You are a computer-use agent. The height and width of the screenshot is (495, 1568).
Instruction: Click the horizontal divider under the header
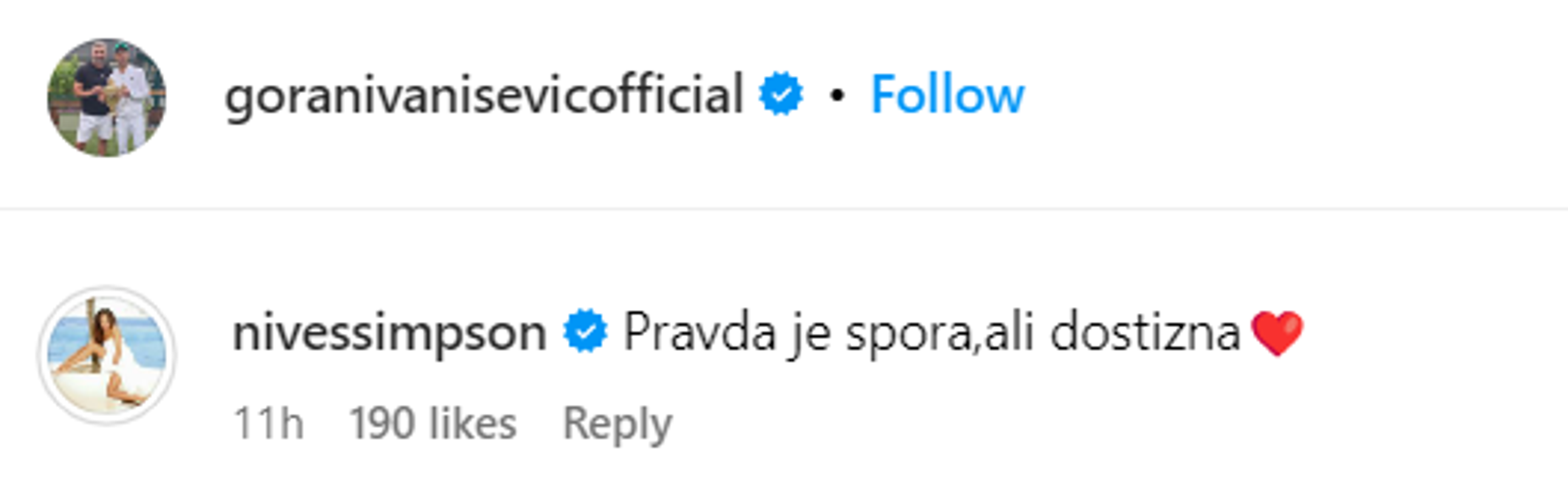pyautogui.click(x=784, y=209)
